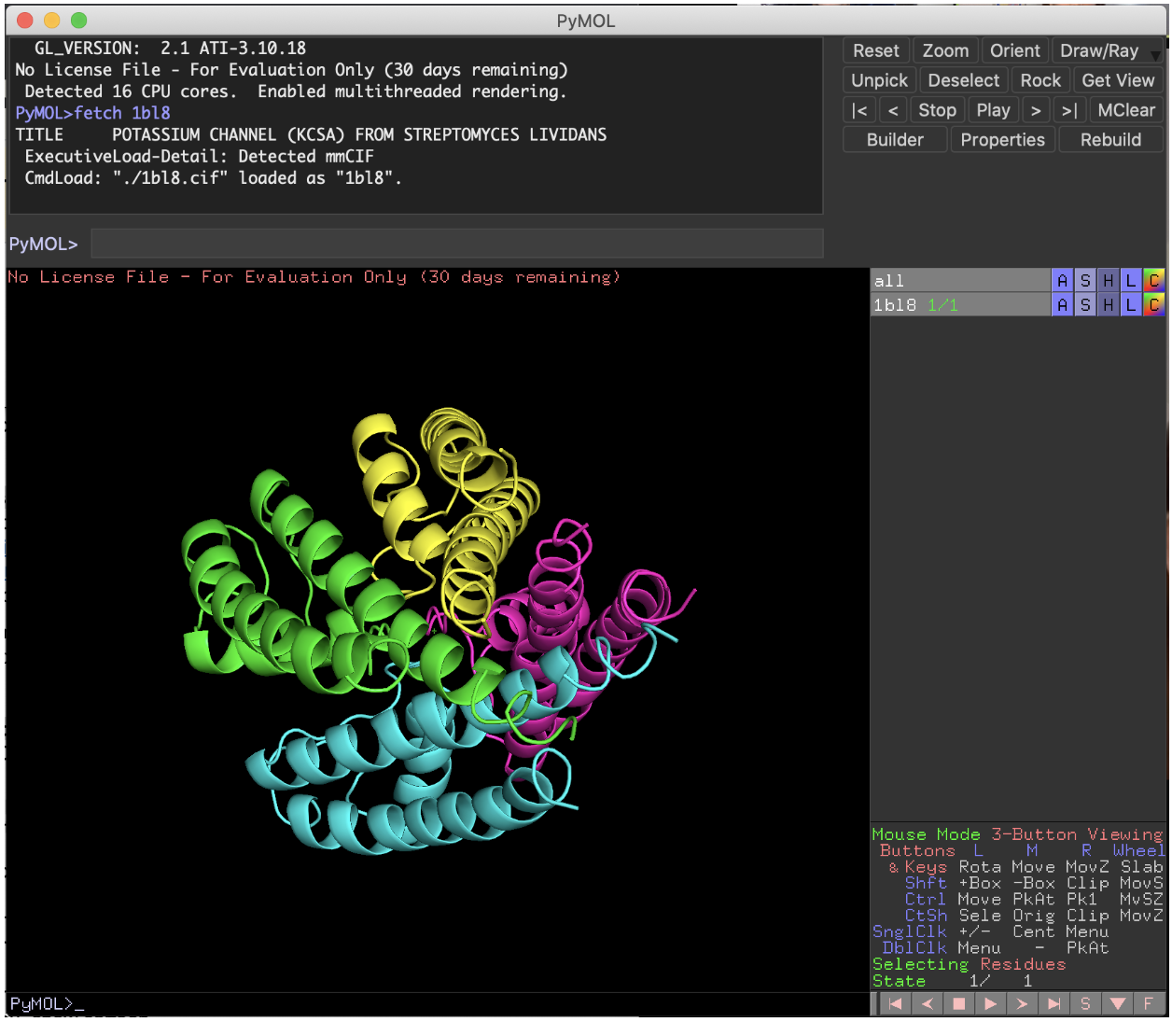Rewind to first frame in bottom playback bar
The height and width of the screenshot is (1036, 1172).
point(896,1004)
